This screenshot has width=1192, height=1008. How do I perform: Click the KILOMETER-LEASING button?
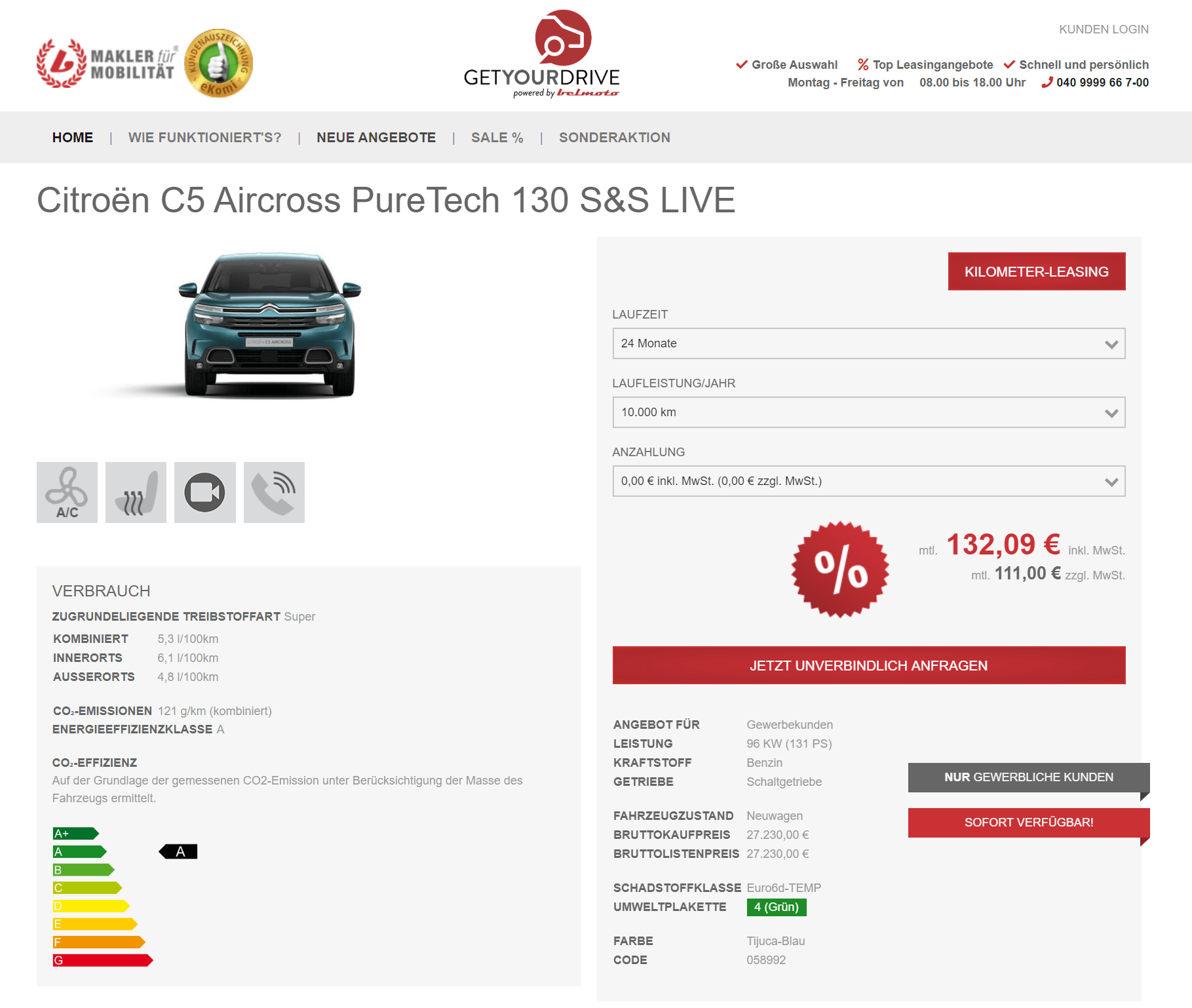pos(1037,271)
